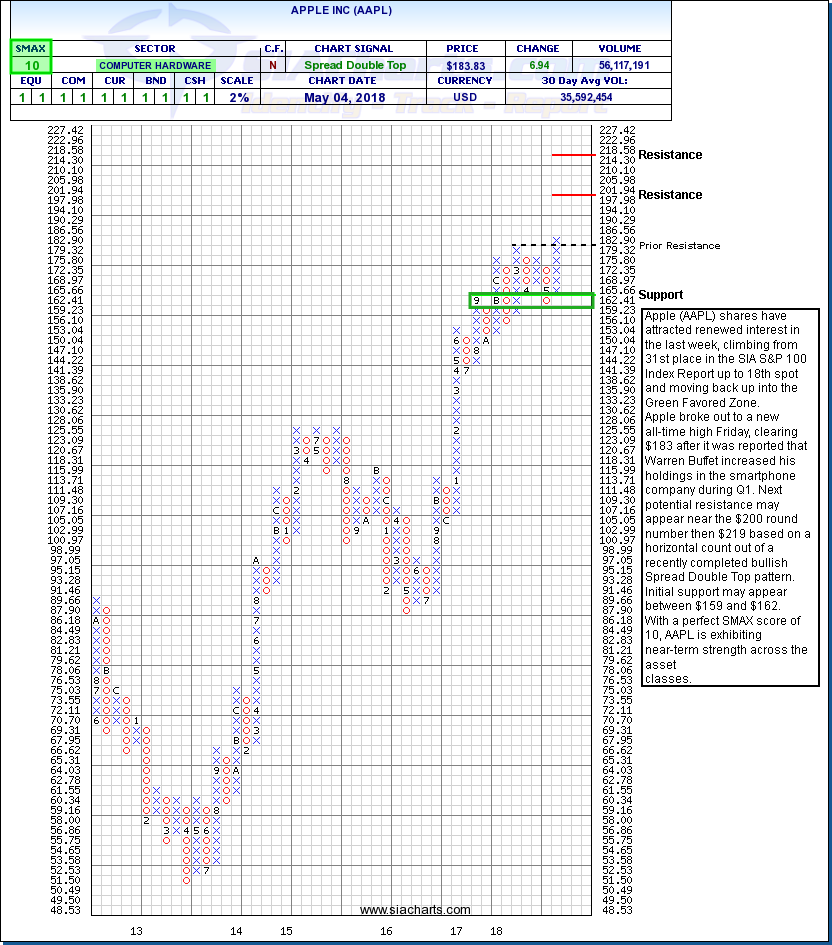This screenshot has width=832, height=945.
Task: Select the green SMAX score 10 box
Action: 30,64
